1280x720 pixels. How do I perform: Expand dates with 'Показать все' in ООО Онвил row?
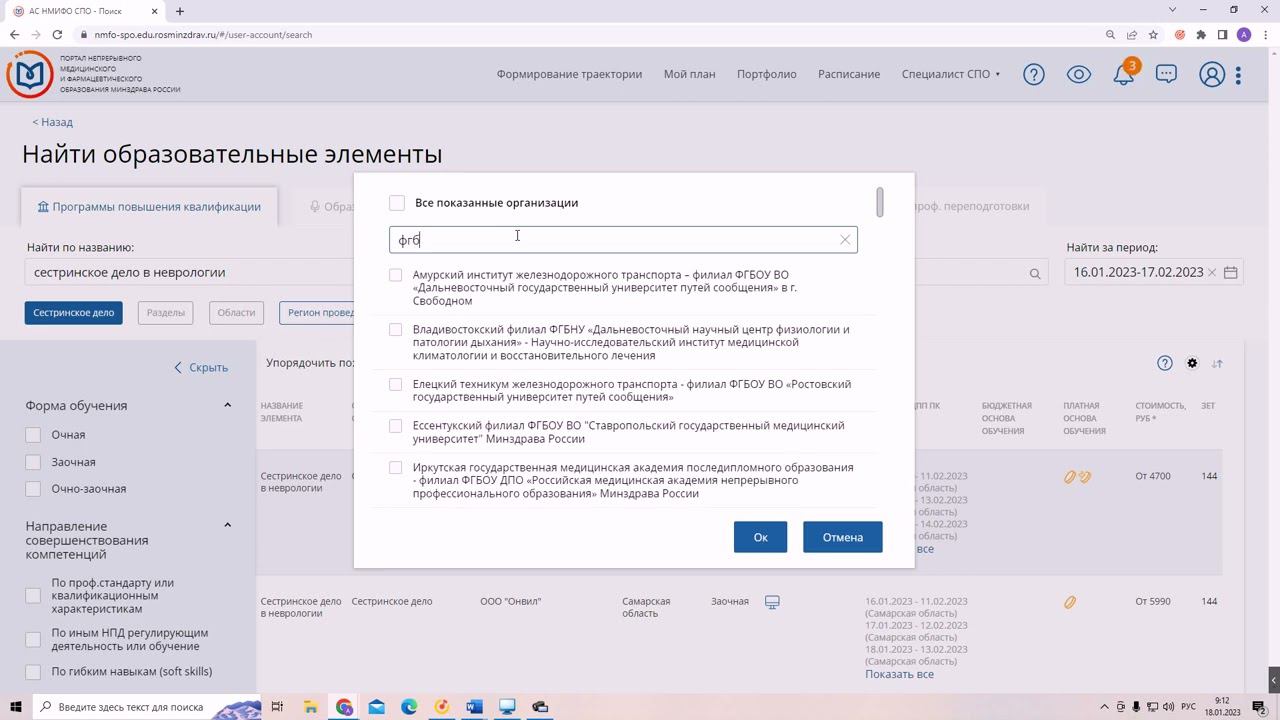[899, 674]
